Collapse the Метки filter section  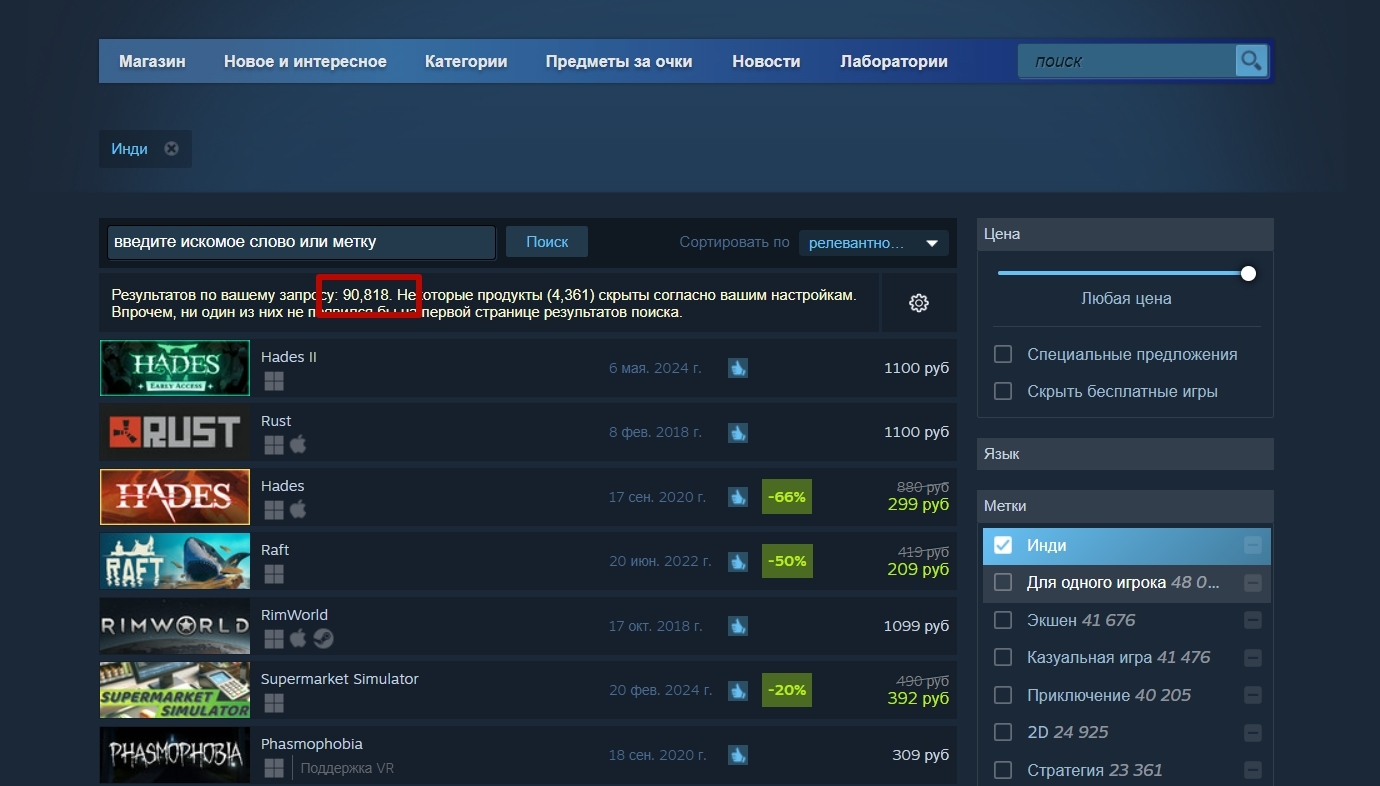click(x=1125, y=506)
